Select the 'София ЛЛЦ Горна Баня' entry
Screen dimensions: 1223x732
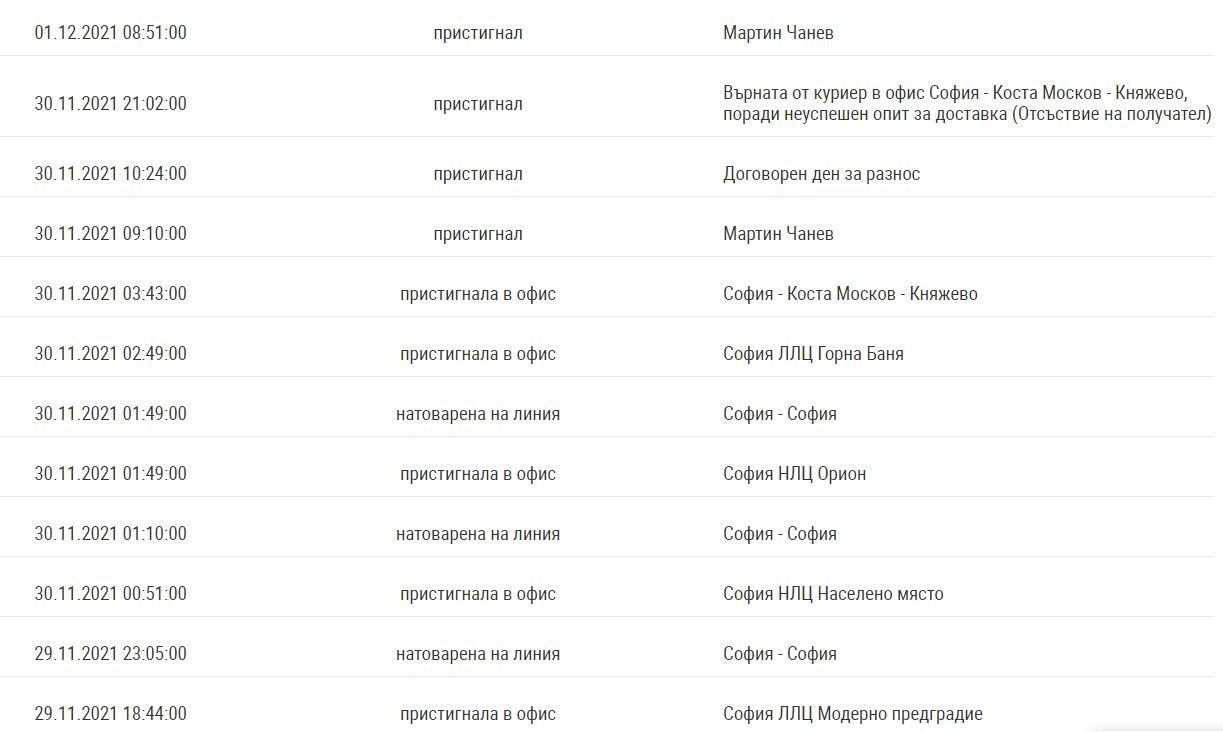click(x=813, y=354)
